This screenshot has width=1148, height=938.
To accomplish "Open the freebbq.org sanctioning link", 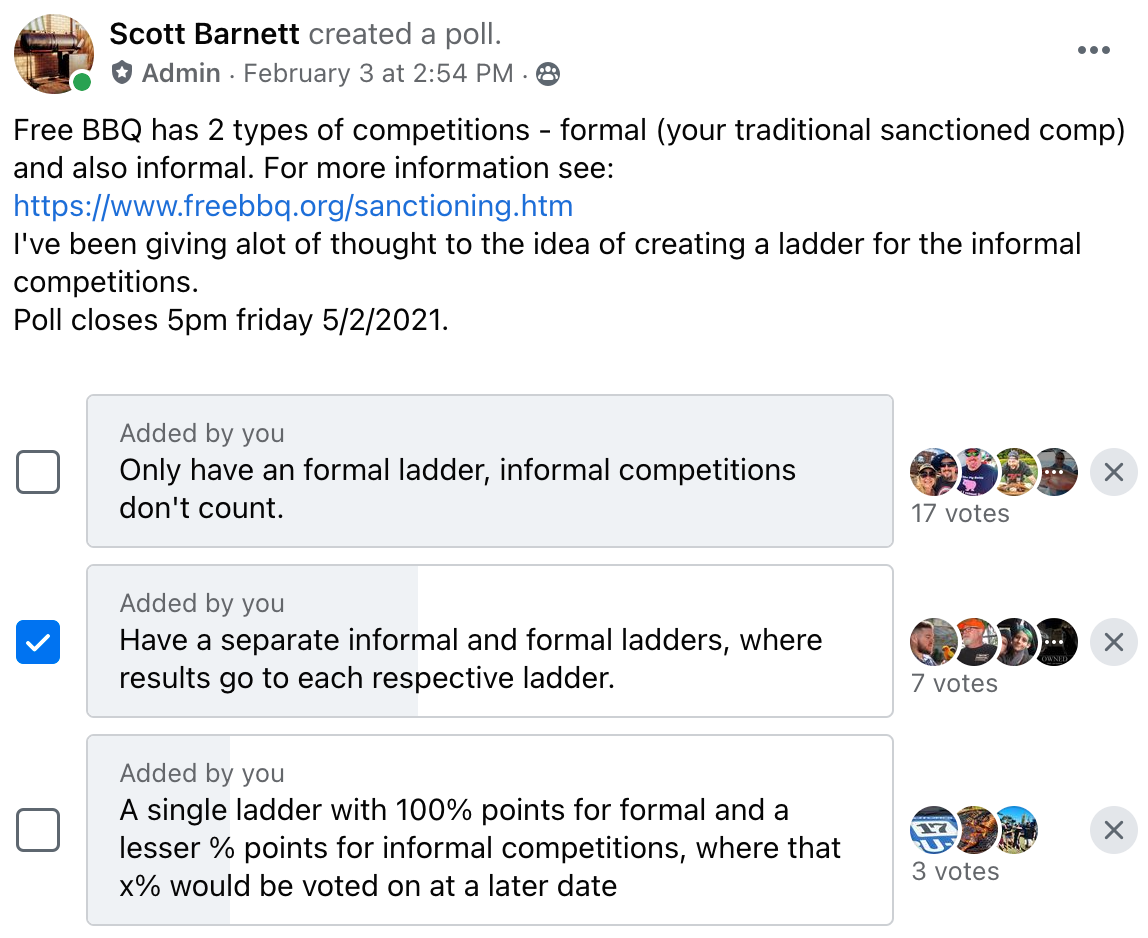I will 293,206.
